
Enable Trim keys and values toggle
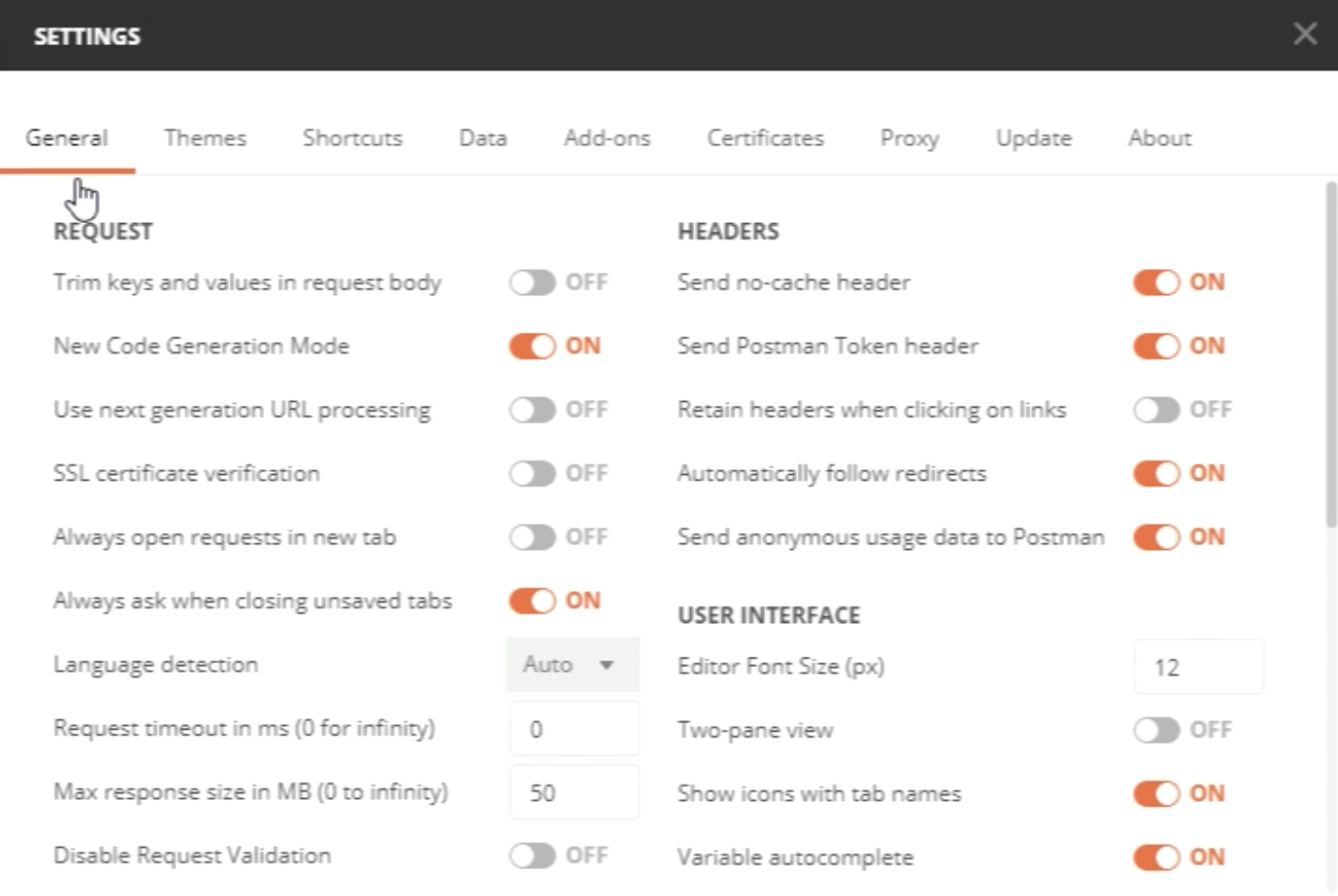(x=533, y=283)
